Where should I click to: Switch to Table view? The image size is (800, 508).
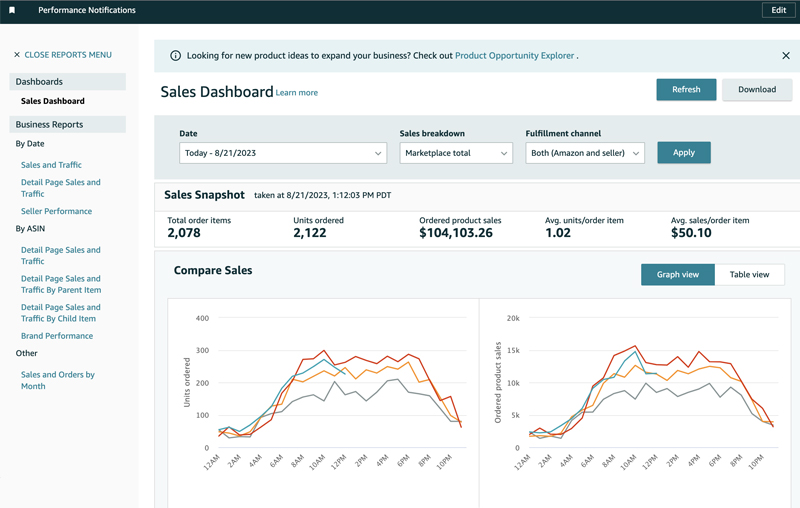[749, 274]
